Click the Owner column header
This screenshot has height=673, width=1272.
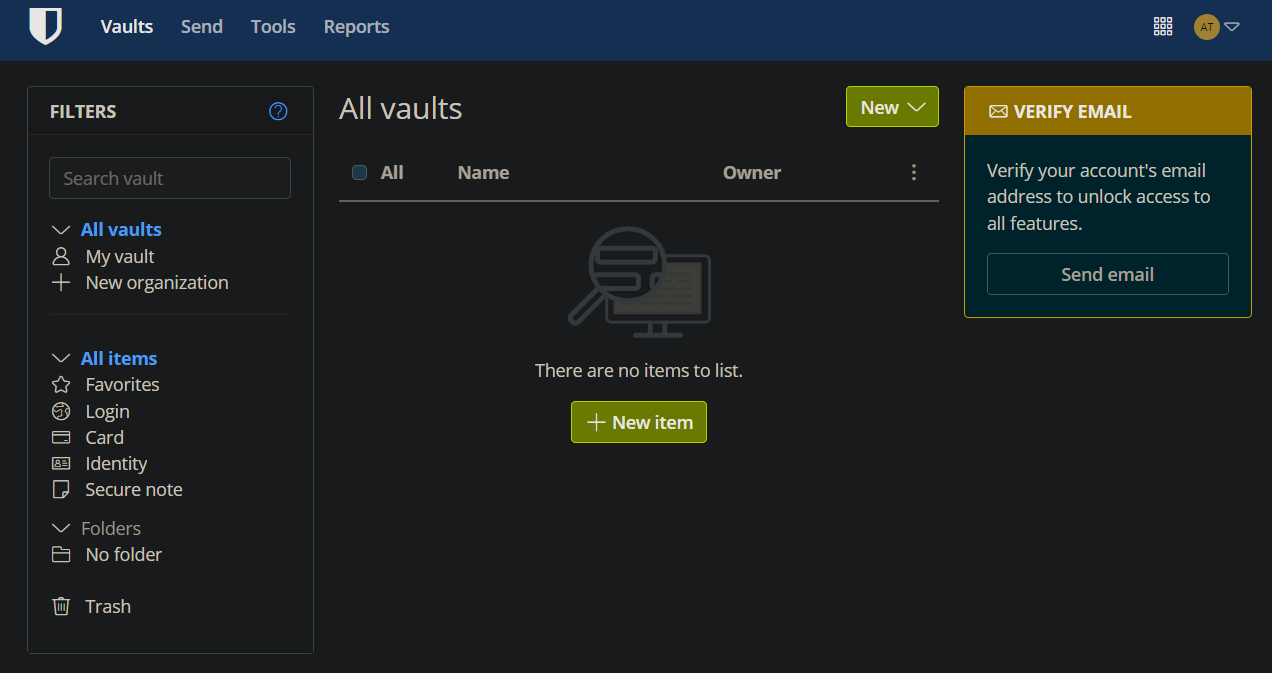click(752, 172)
